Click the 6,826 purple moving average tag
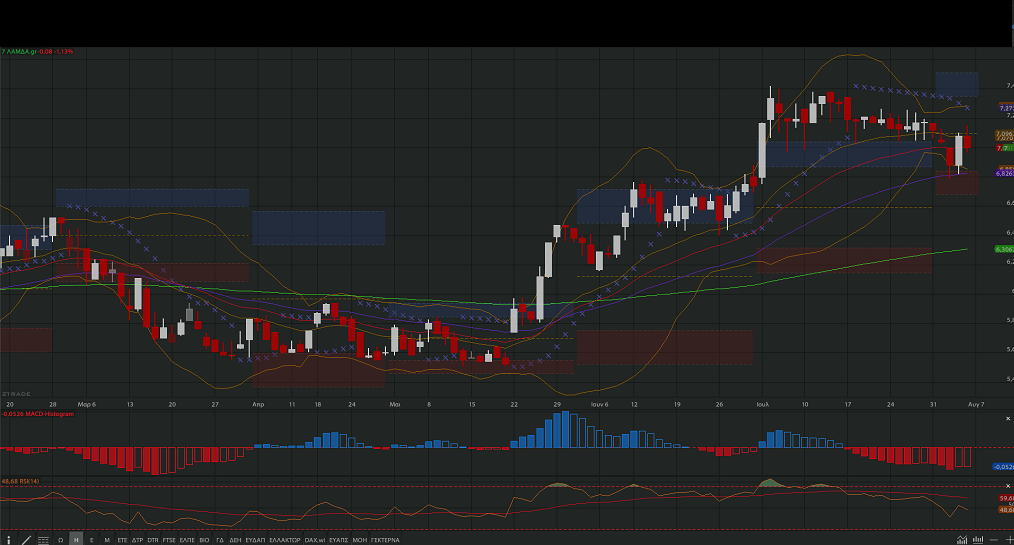The width and height of the screenshot is (1014, 545). pos(1004,173)
